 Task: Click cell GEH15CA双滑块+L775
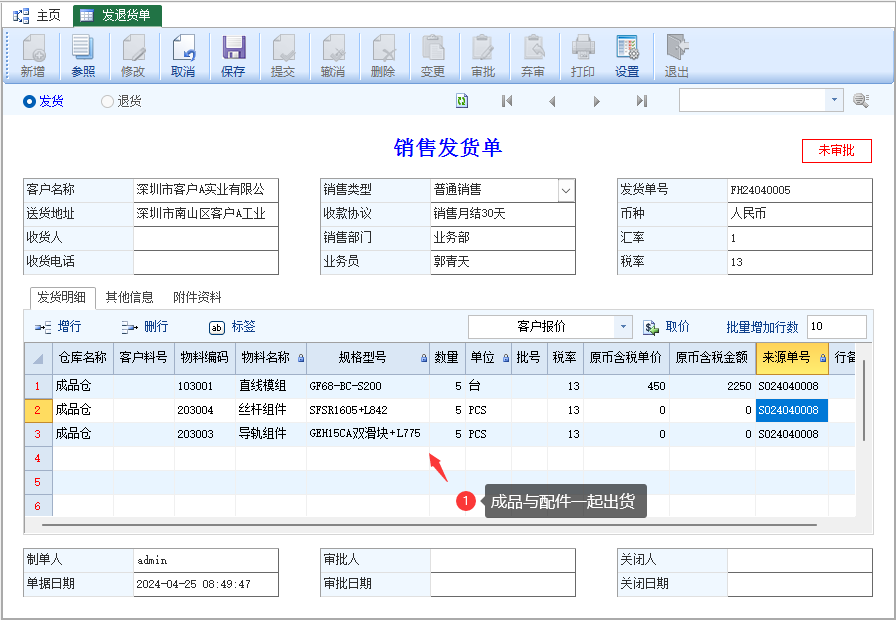click(368, 434)
